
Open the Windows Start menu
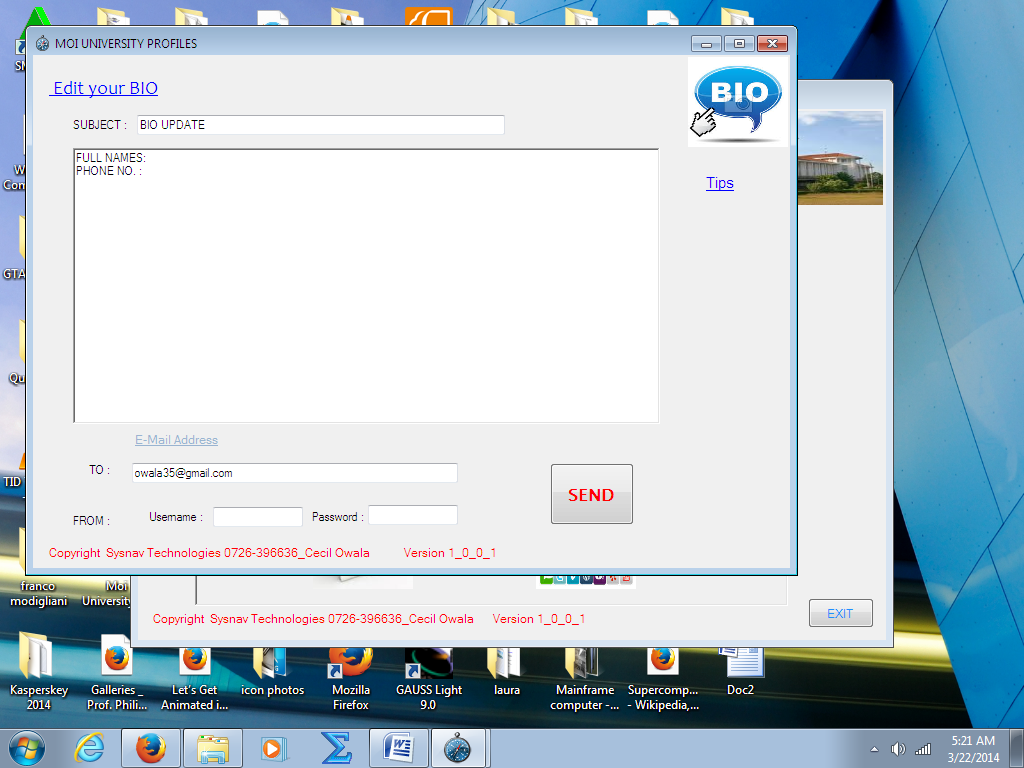[x=27, y=748]
